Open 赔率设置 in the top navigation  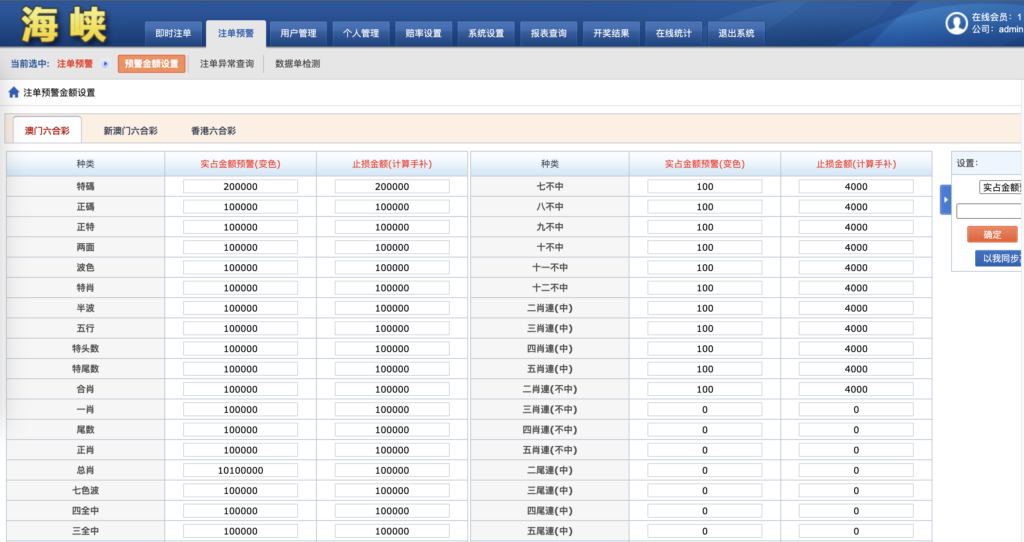(x=423, y=33)
